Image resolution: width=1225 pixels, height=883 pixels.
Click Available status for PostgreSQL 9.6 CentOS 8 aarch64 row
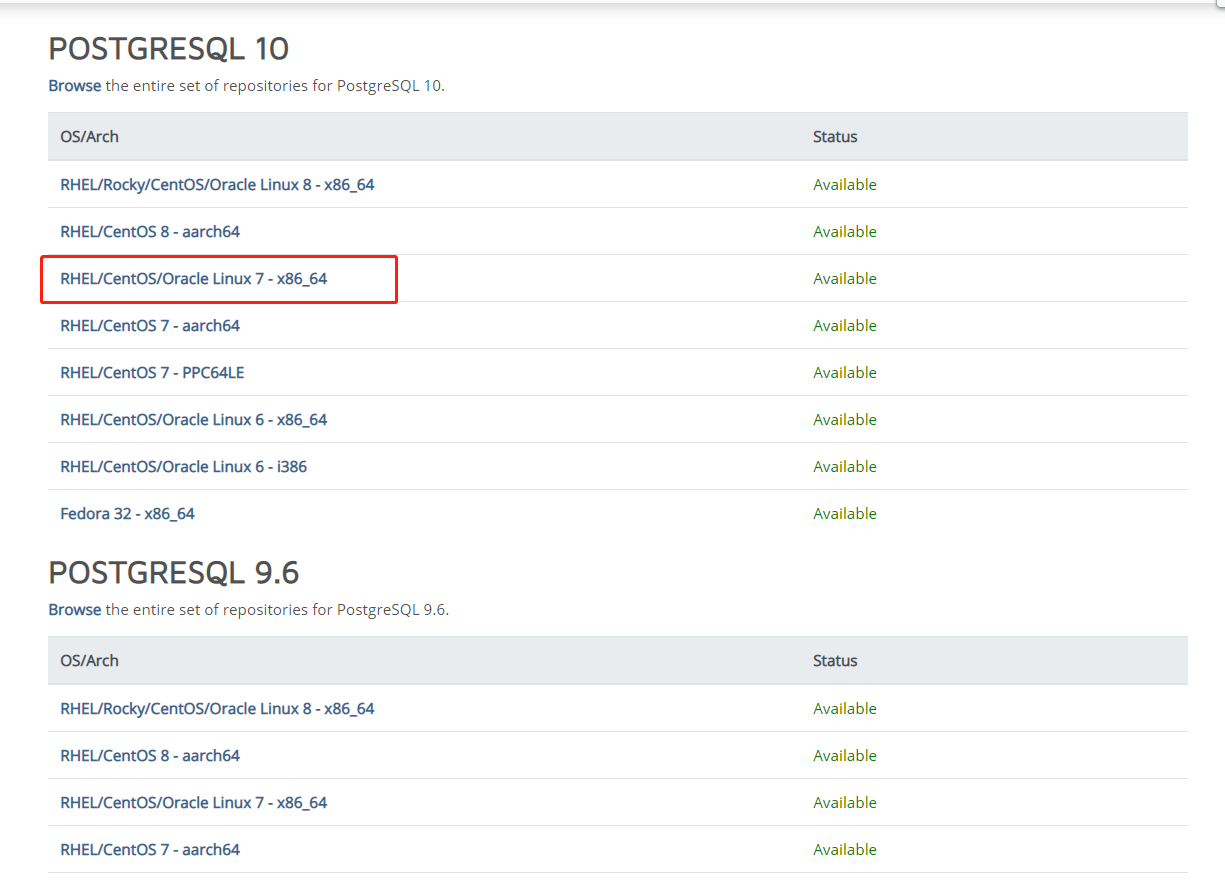click(845, 756)
